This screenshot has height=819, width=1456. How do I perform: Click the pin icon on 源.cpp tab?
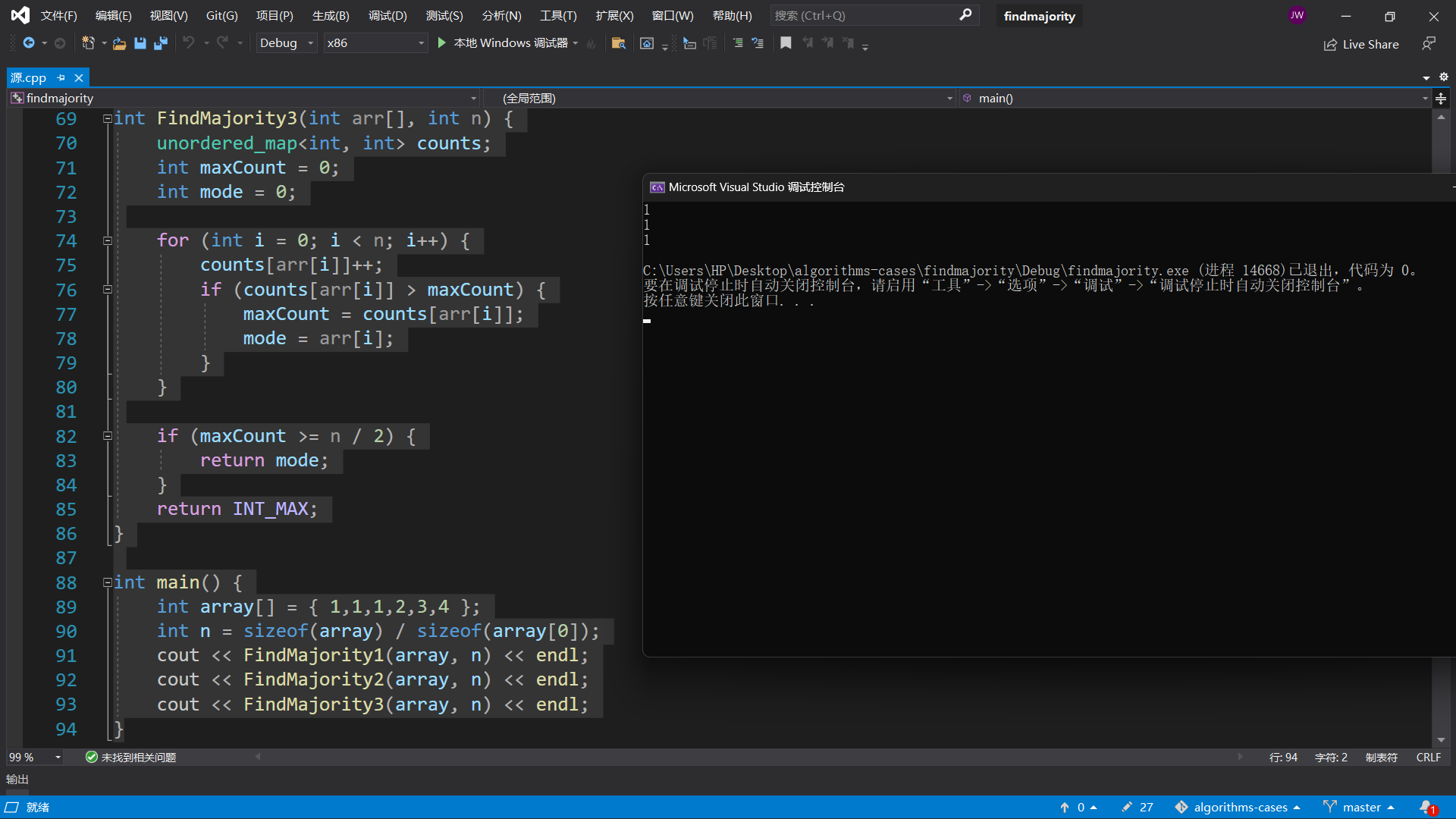tap(61, 77)
